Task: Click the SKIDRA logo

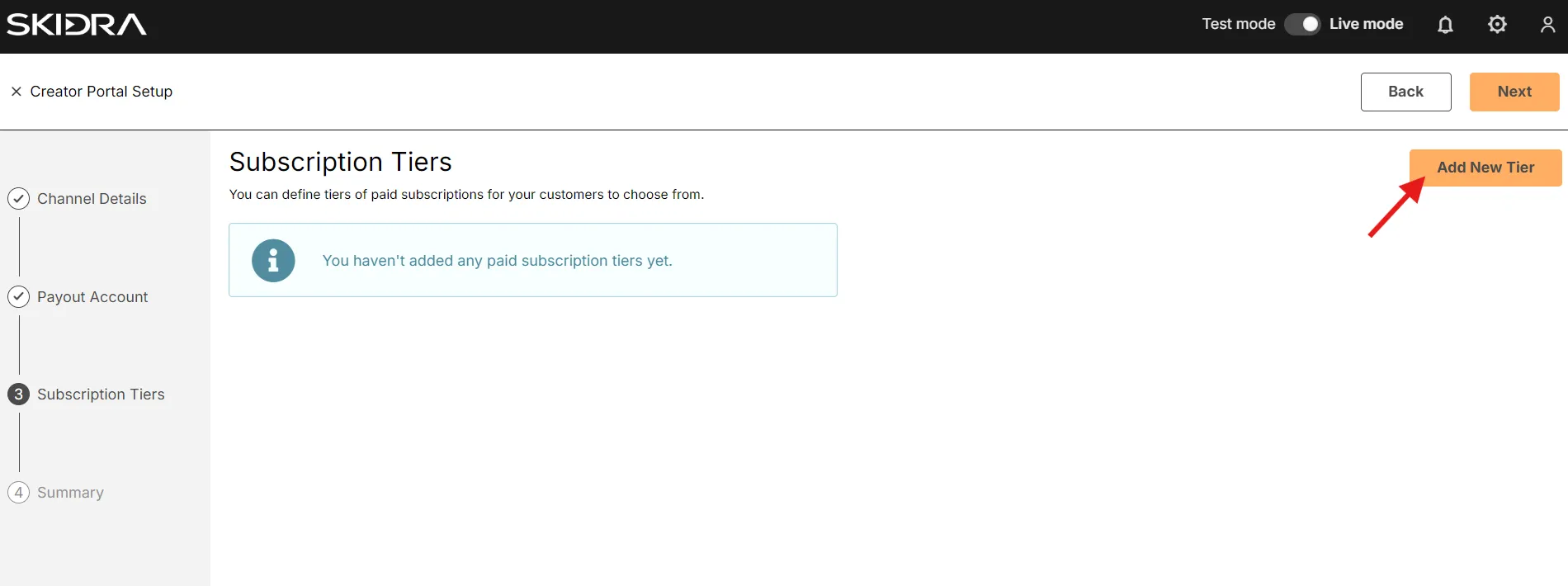Action: point(77,25)
